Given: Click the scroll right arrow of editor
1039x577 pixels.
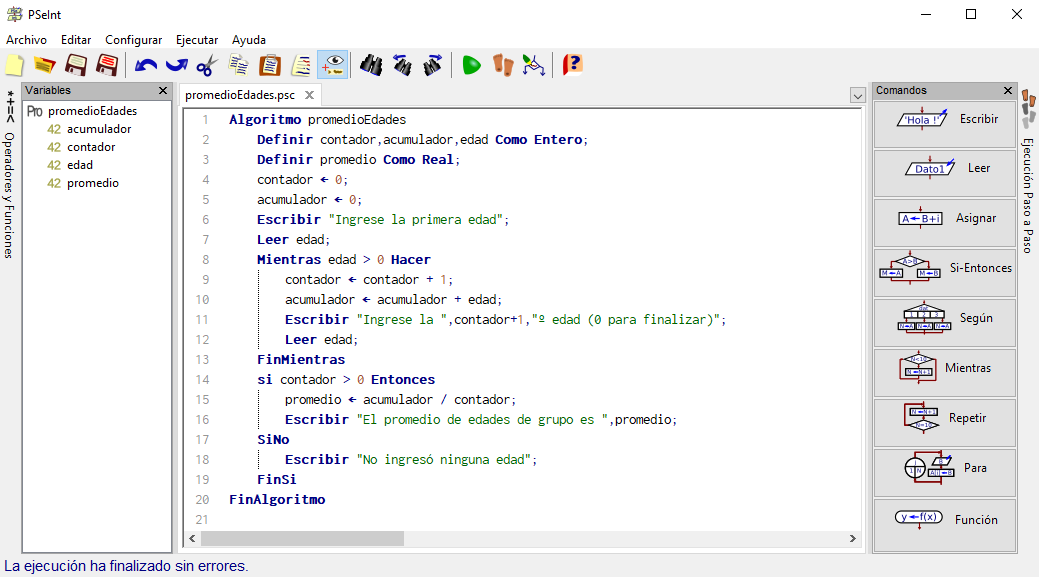Looking at the screenshot, I should pos(853,539).
